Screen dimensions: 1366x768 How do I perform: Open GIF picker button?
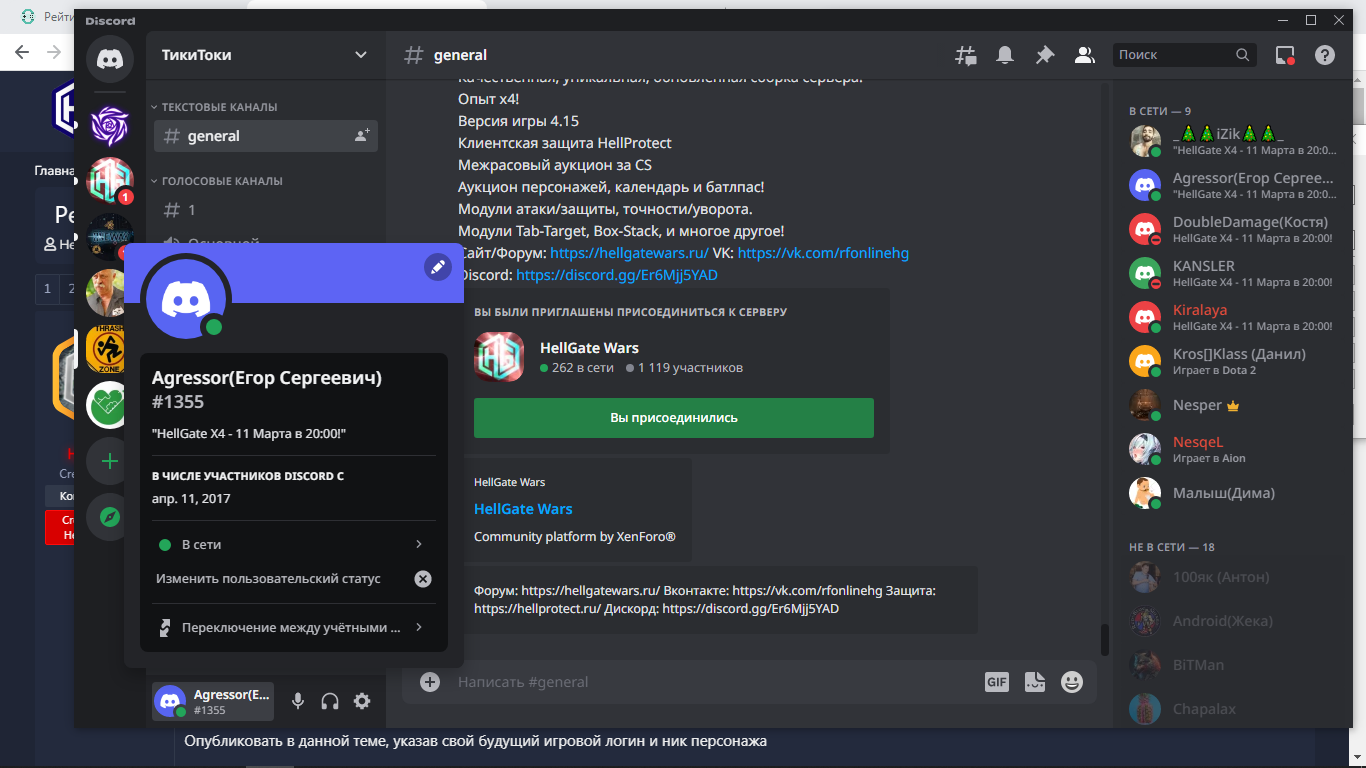[997, 682]
